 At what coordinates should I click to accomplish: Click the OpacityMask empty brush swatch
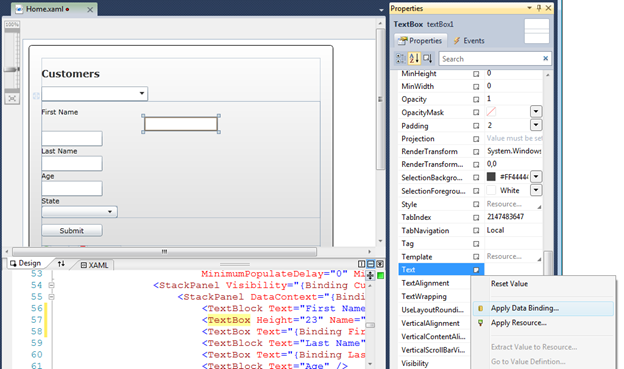coord(491,112)
